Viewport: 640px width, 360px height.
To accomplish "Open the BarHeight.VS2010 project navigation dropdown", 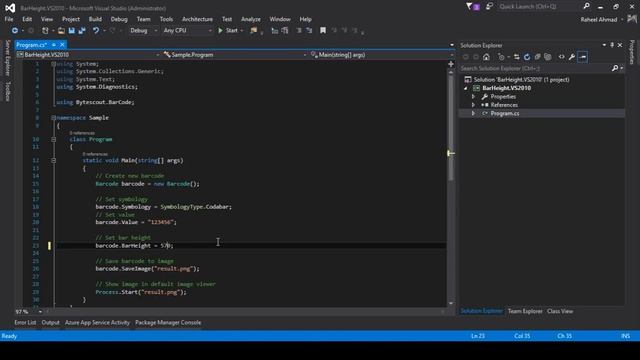I will pos(88,55).
